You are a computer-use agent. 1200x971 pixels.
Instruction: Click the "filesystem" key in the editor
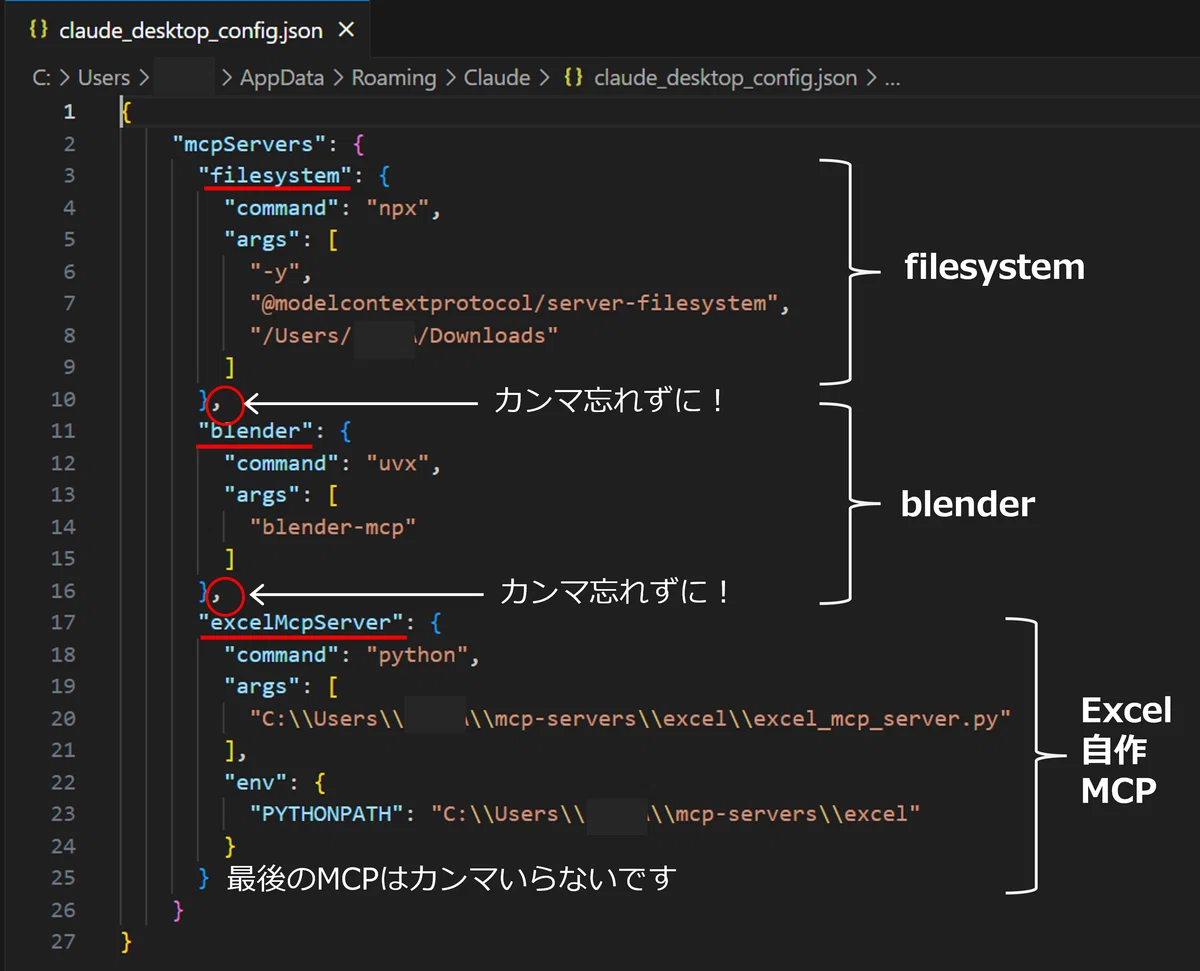[275, 176]
